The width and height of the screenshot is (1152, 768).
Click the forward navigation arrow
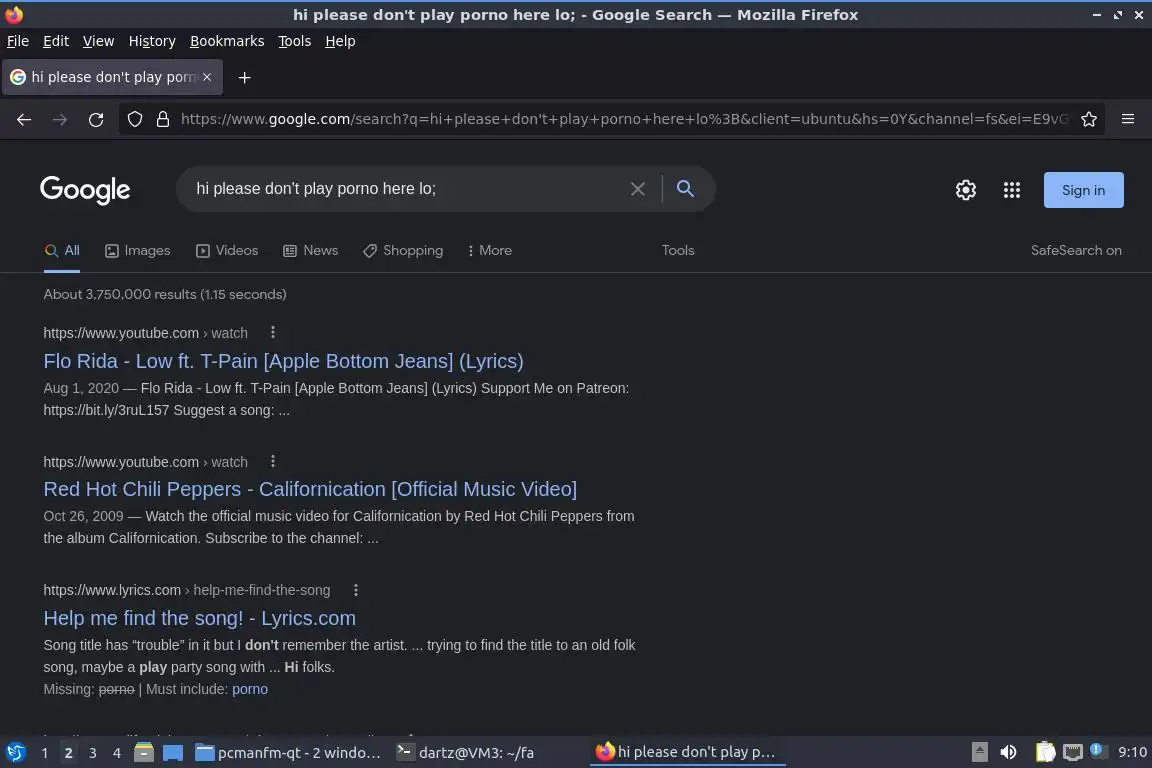60,120
